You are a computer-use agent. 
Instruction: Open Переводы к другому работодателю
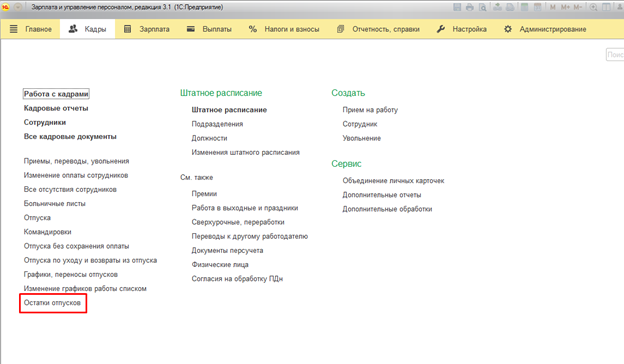coord(250,236)
